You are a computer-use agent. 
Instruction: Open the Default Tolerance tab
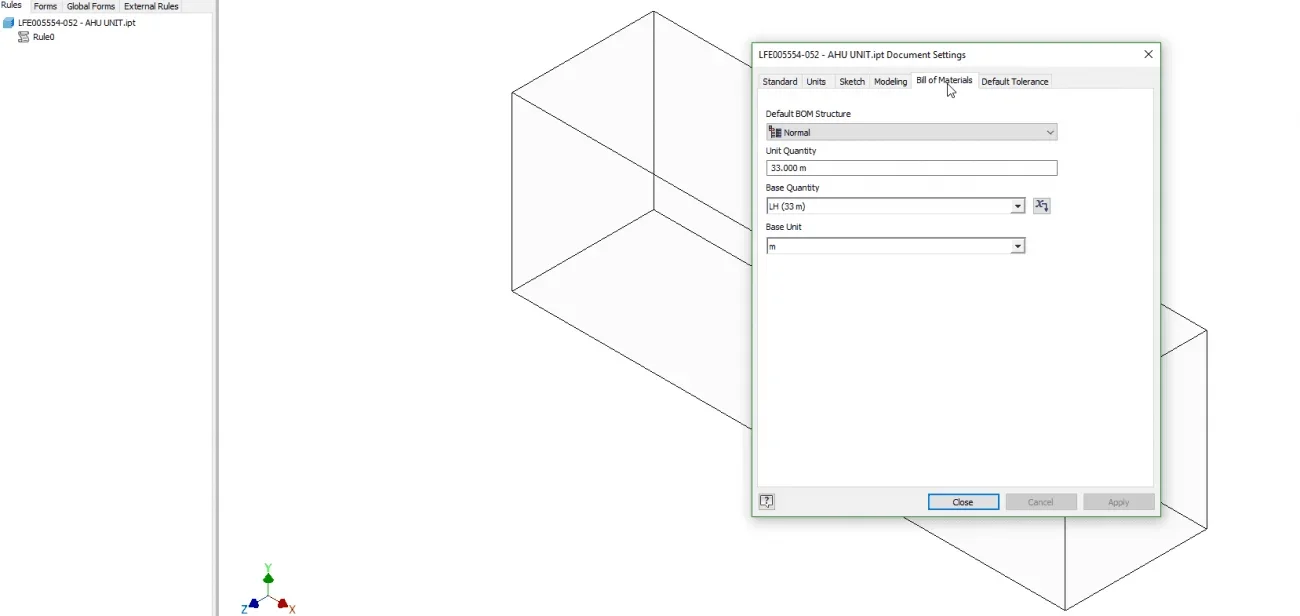click(1015, 82)
